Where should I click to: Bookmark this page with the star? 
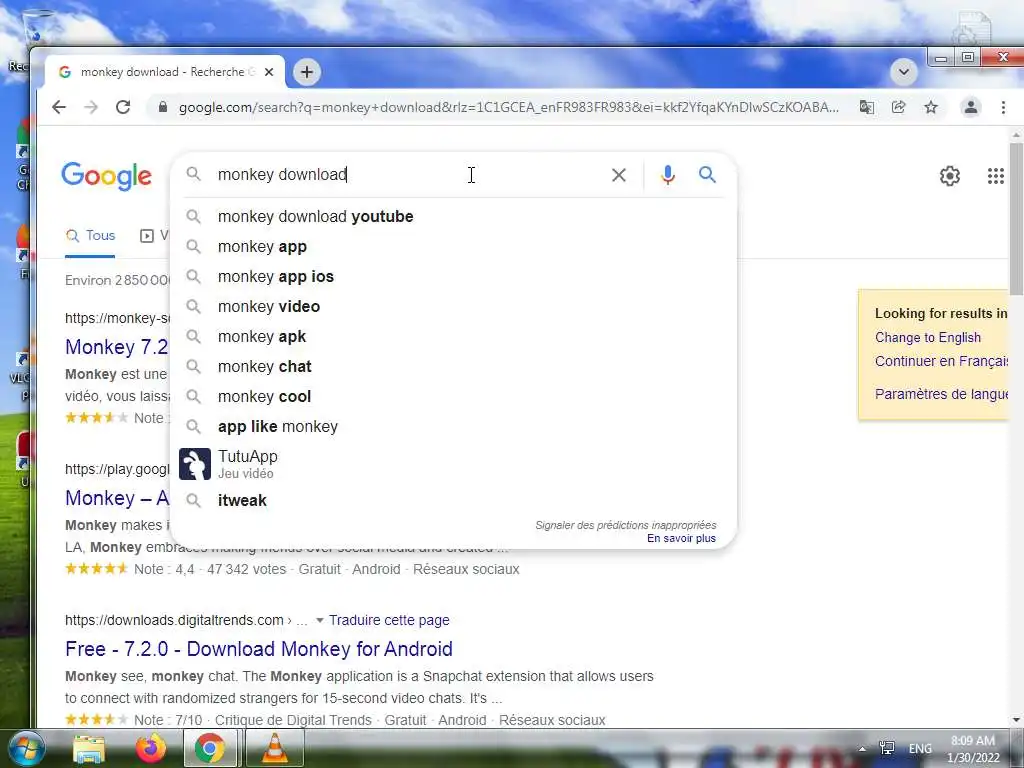[931, 107]
